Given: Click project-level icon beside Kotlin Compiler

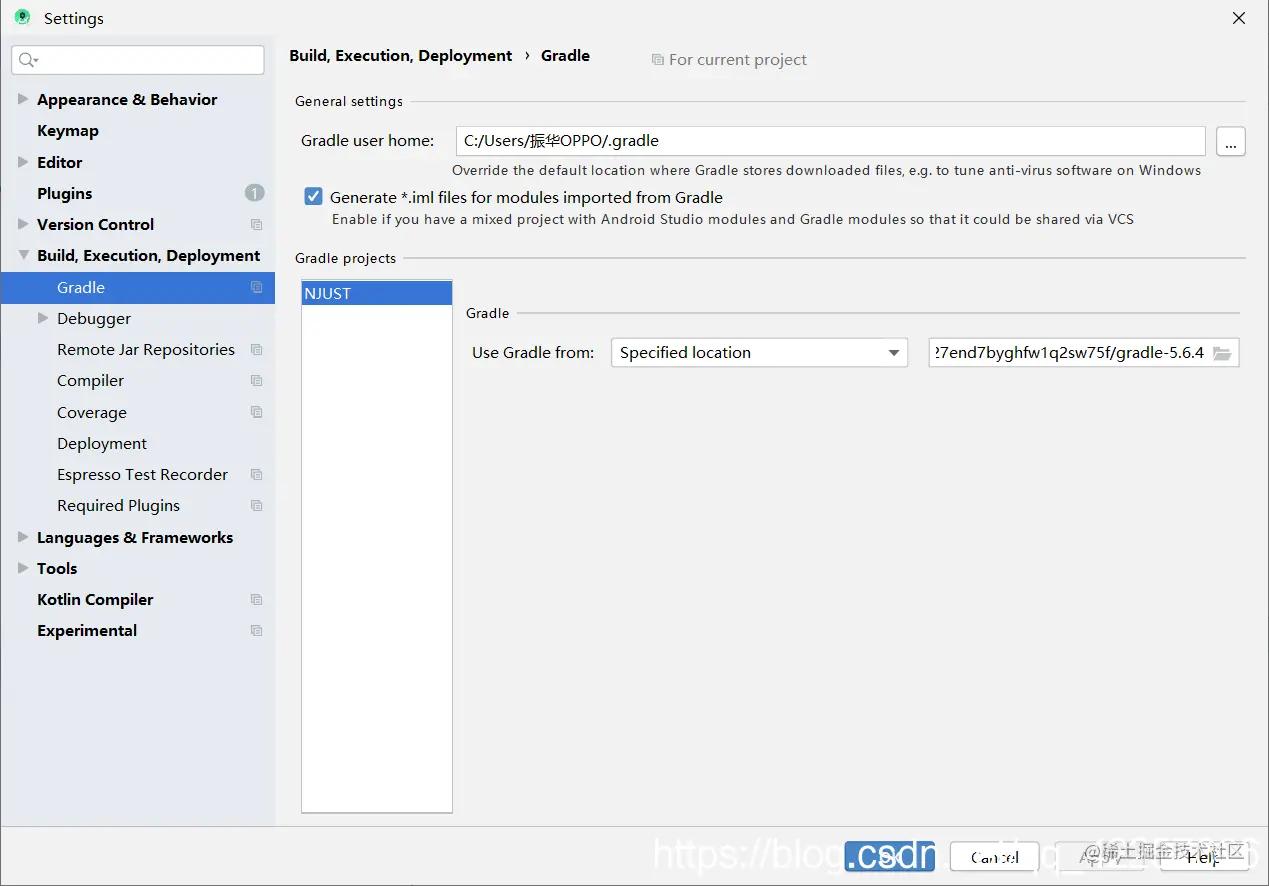Looking at the screenshot, I should (256, 600).
